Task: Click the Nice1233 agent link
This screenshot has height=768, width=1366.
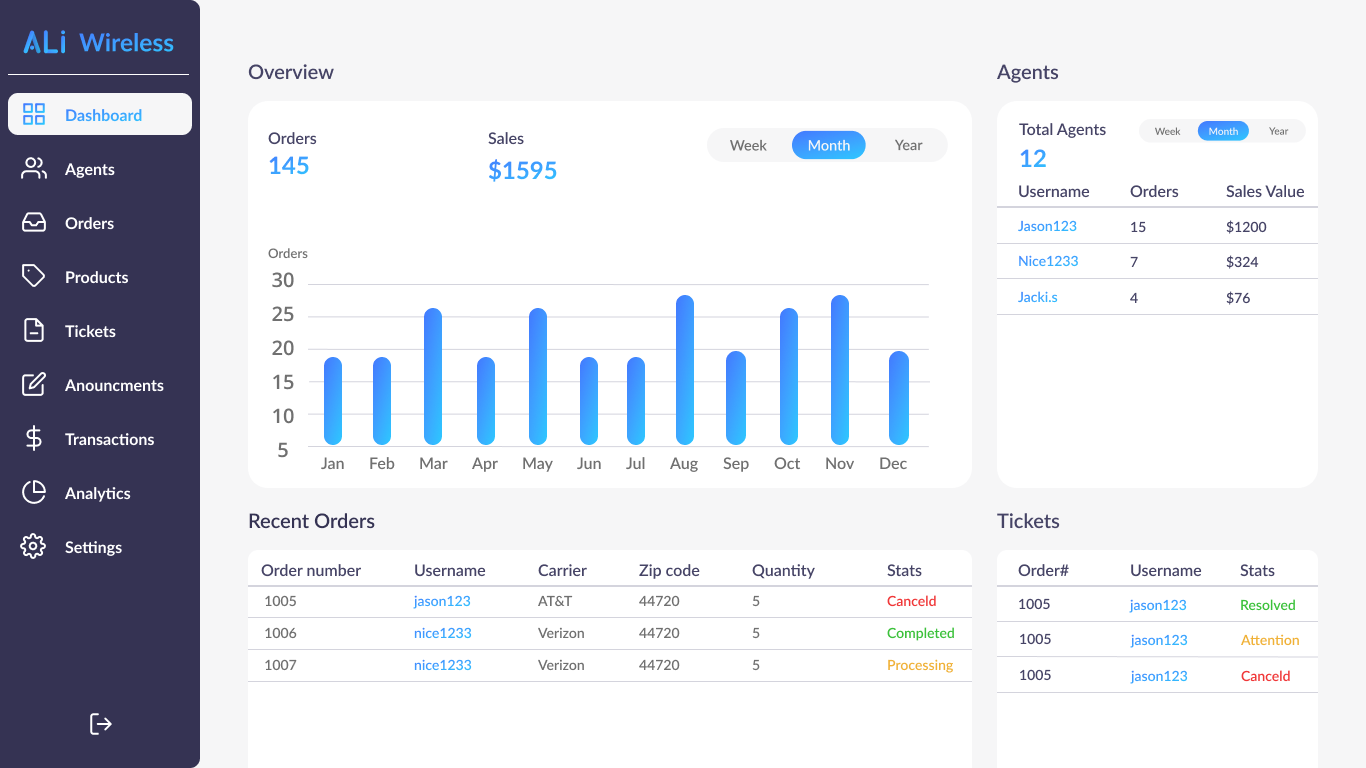Action: [x=1048, y=261]
